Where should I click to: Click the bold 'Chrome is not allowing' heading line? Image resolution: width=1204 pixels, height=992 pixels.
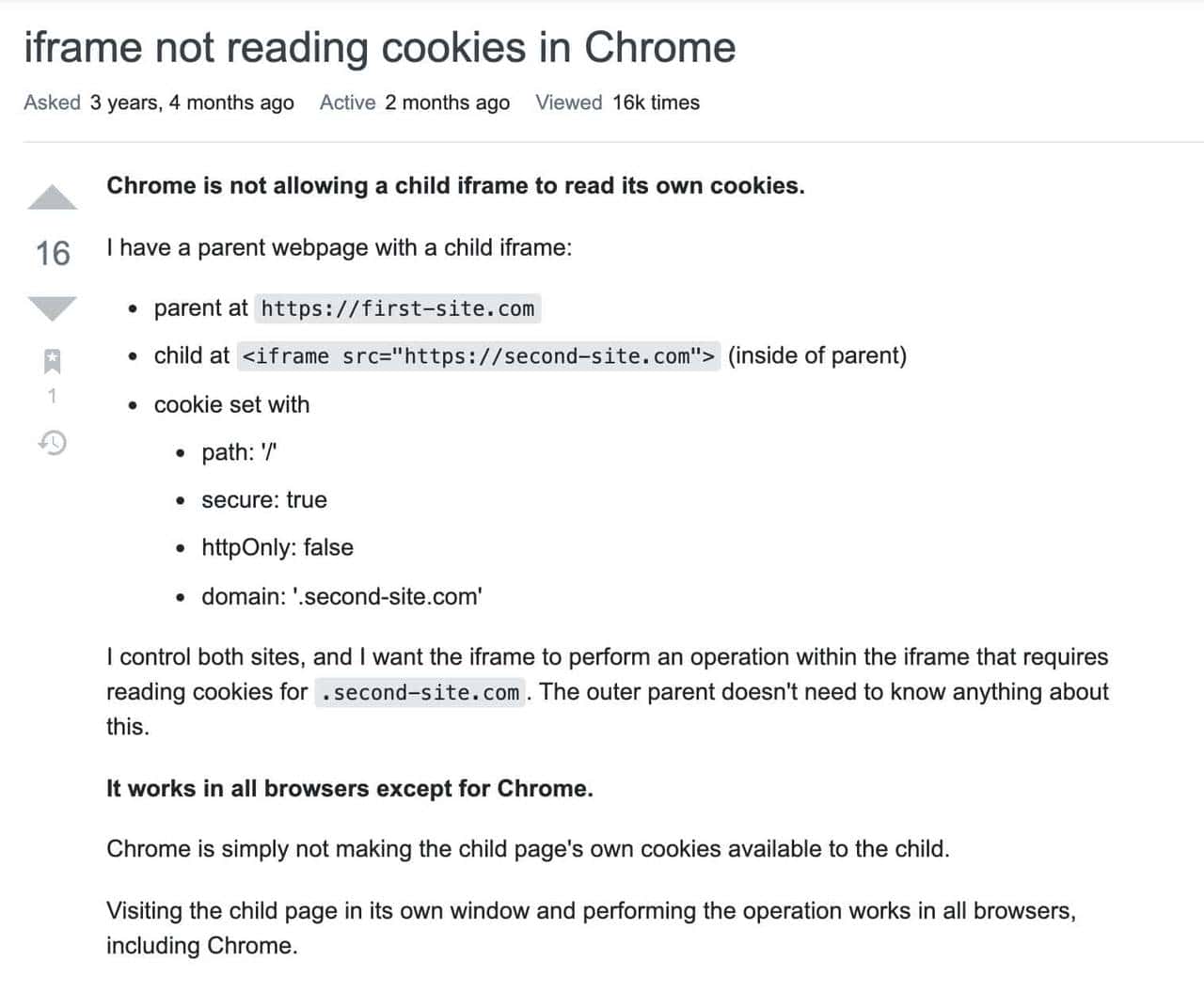pos(455,185)
